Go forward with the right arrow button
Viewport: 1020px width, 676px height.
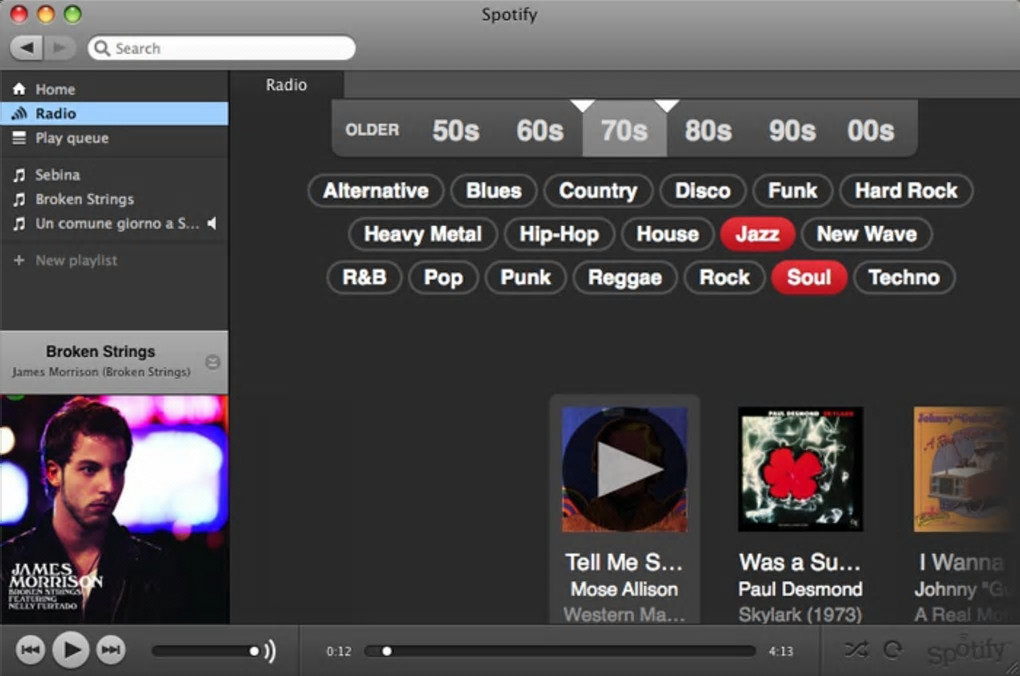(x=60, y=47)
